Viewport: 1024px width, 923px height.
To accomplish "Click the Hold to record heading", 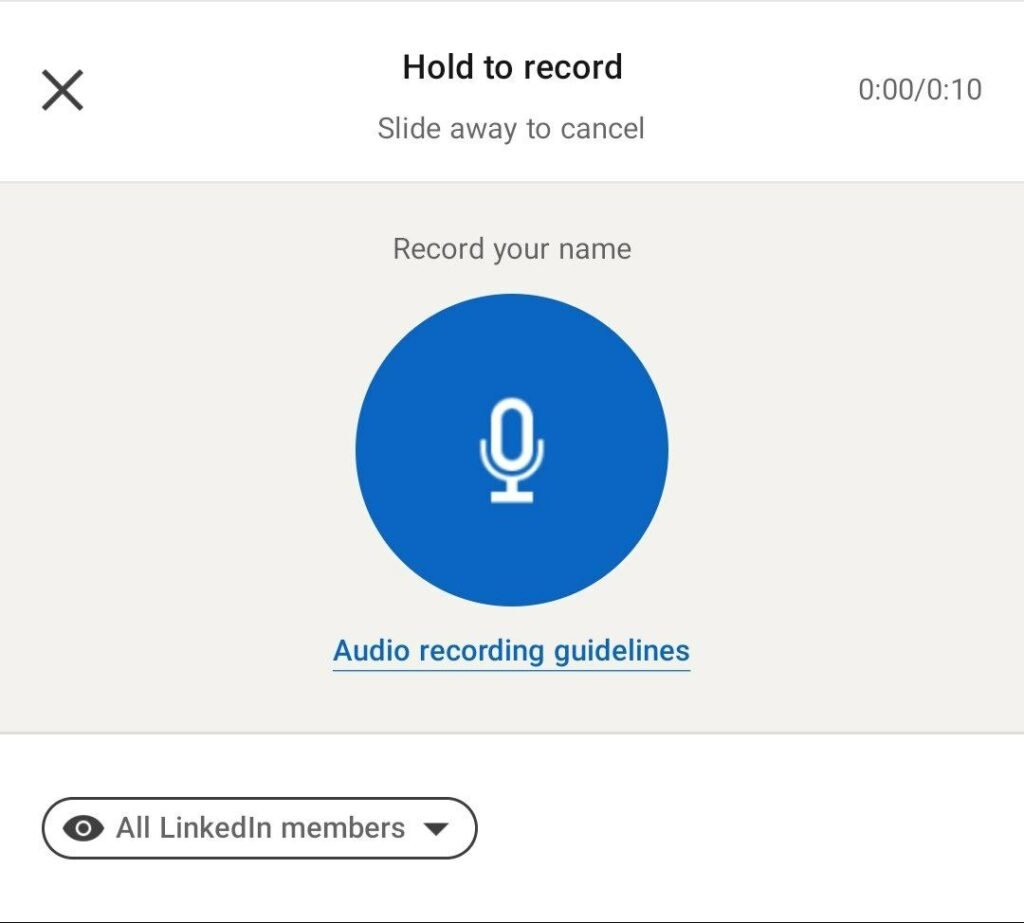I will [512, 67].
